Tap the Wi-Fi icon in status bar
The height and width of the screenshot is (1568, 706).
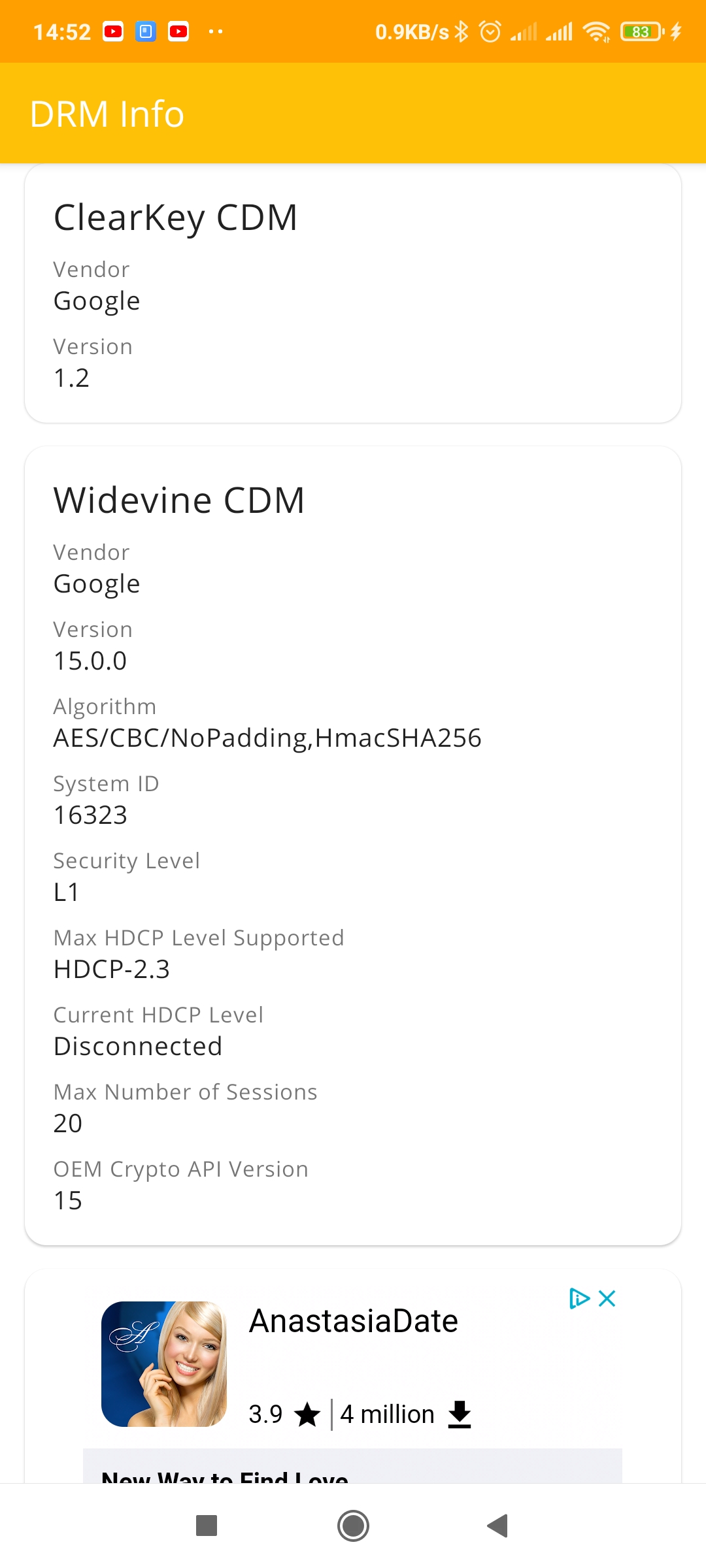pos(596,31)
